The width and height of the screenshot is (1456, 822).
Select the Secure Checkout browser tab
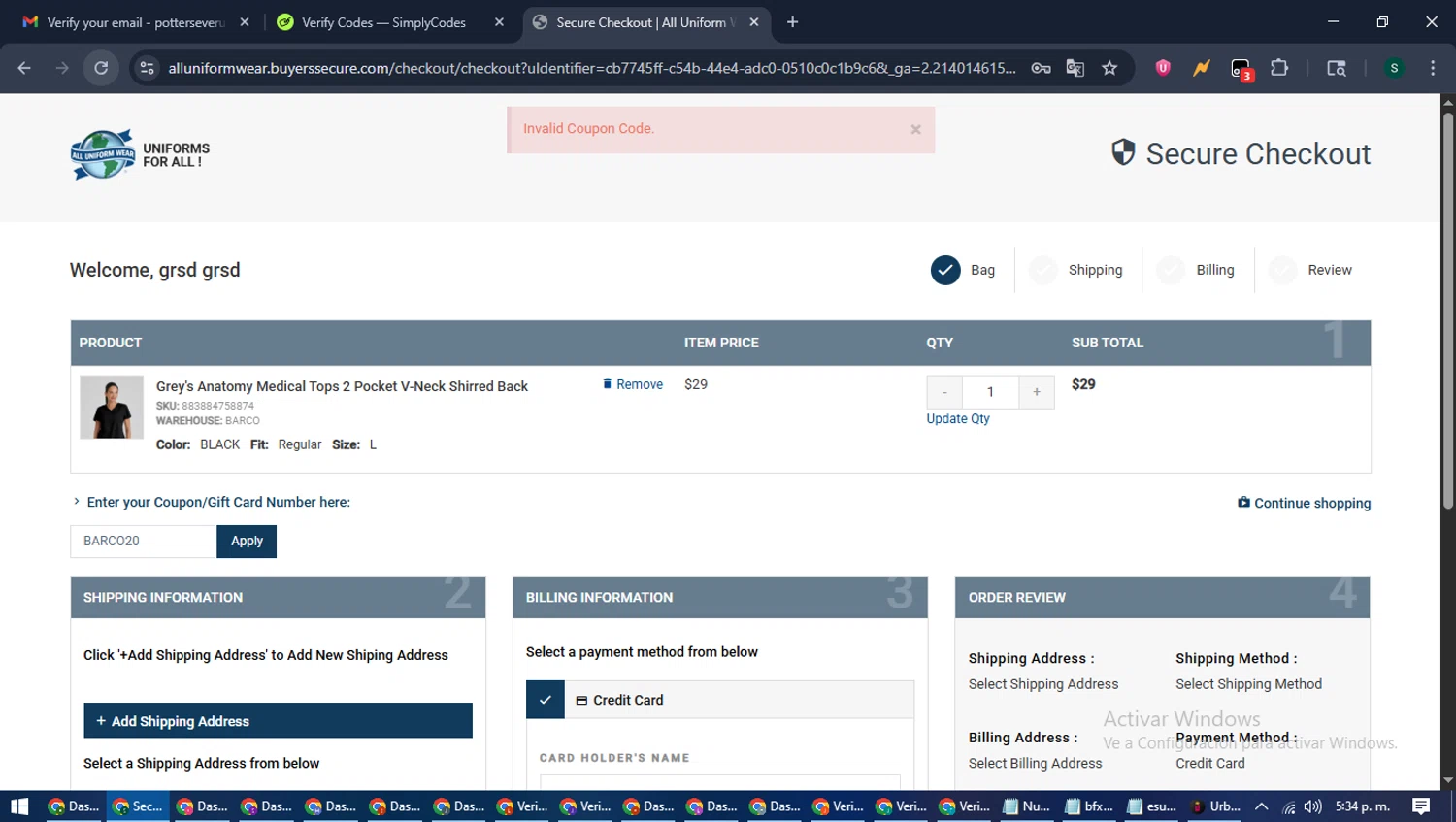pyautogui.click(x=646, y=22)
